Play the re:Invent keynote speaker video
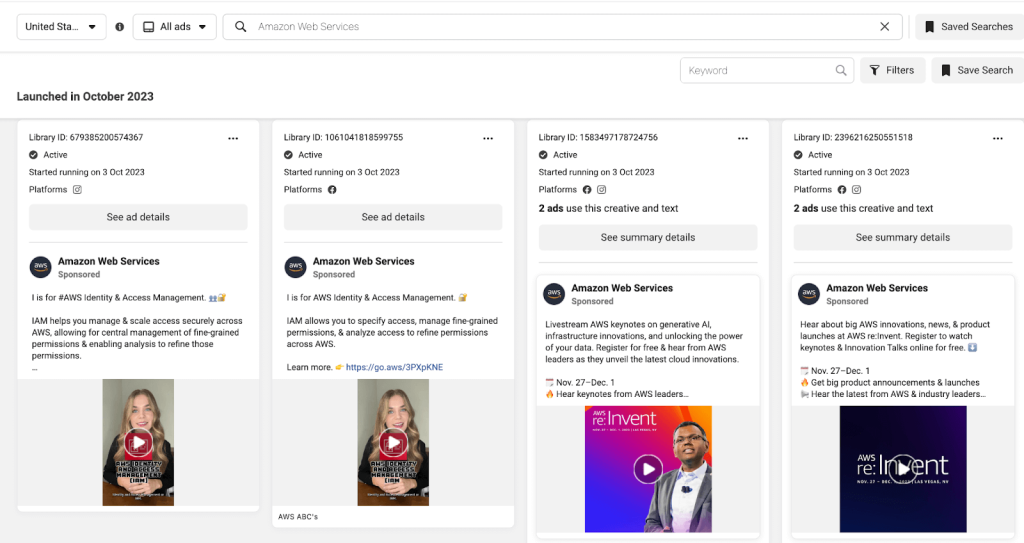This screenshot has width=1024, height=543. 648,469
